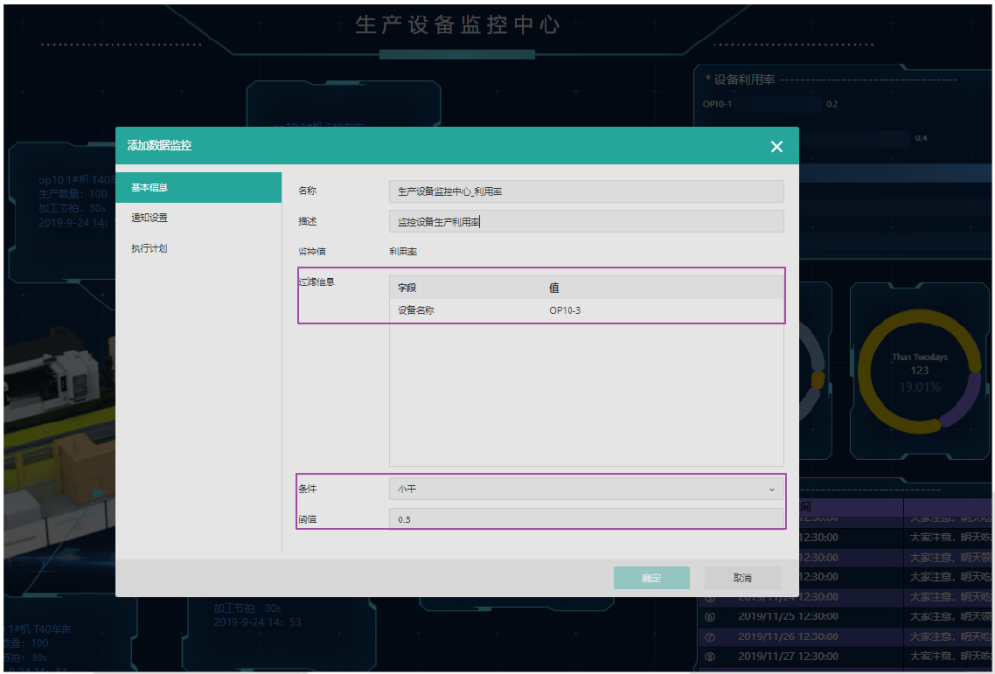
Task: Click the 利用率 monitored value text
Action: [x=403, y=251]
